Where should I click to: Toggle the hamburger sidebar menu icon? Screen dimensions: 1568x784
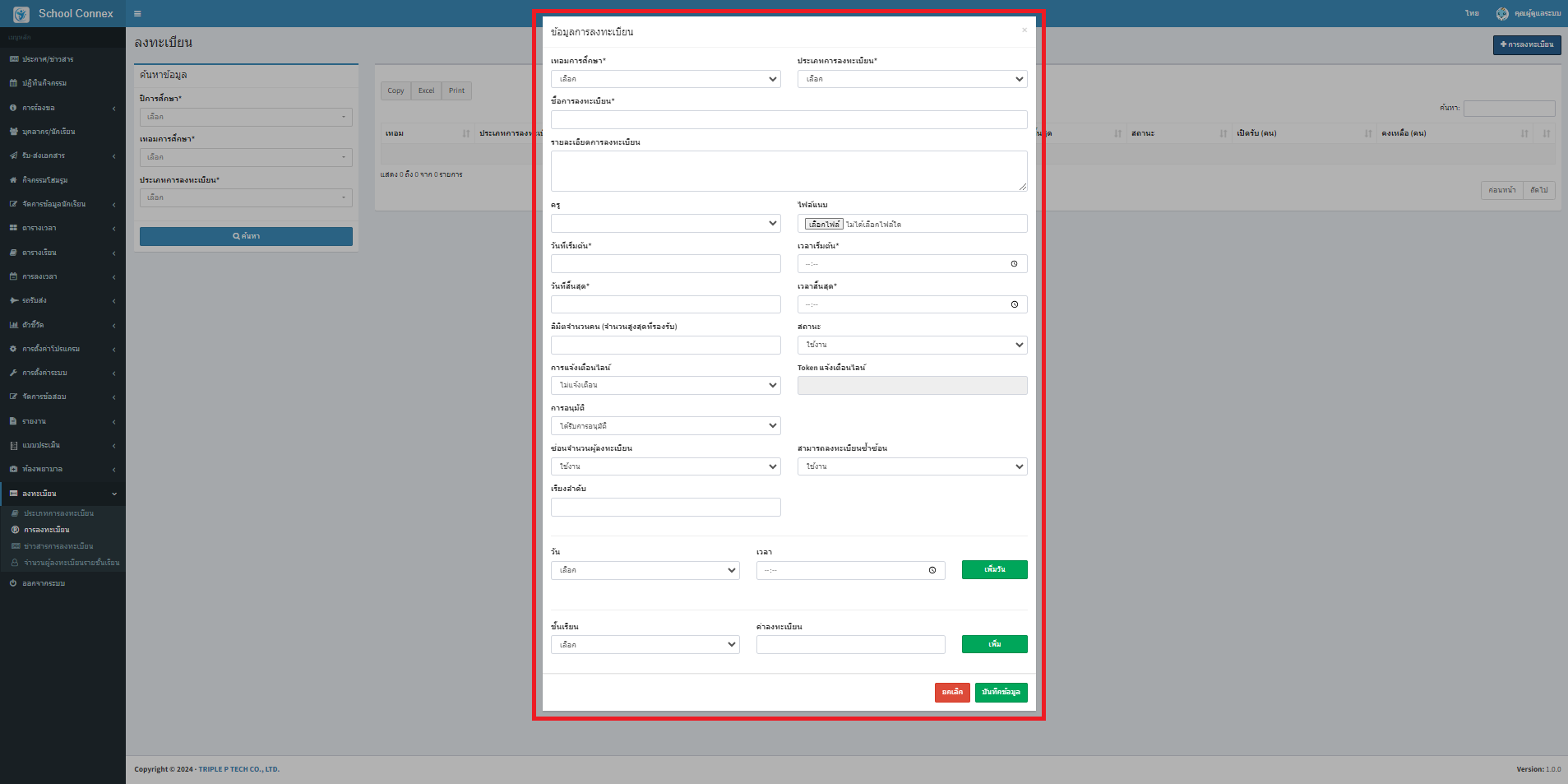click(x=137, y=14)
